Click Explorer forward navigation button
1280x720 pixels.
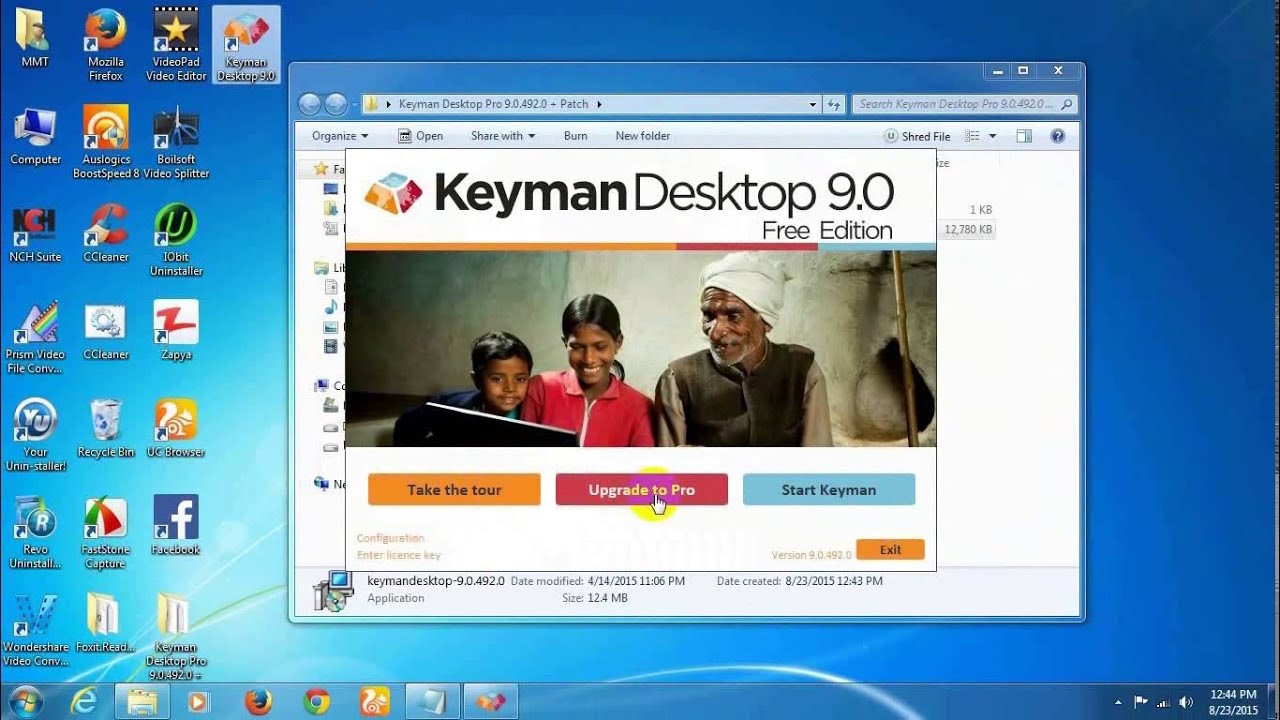click(336, 104)
